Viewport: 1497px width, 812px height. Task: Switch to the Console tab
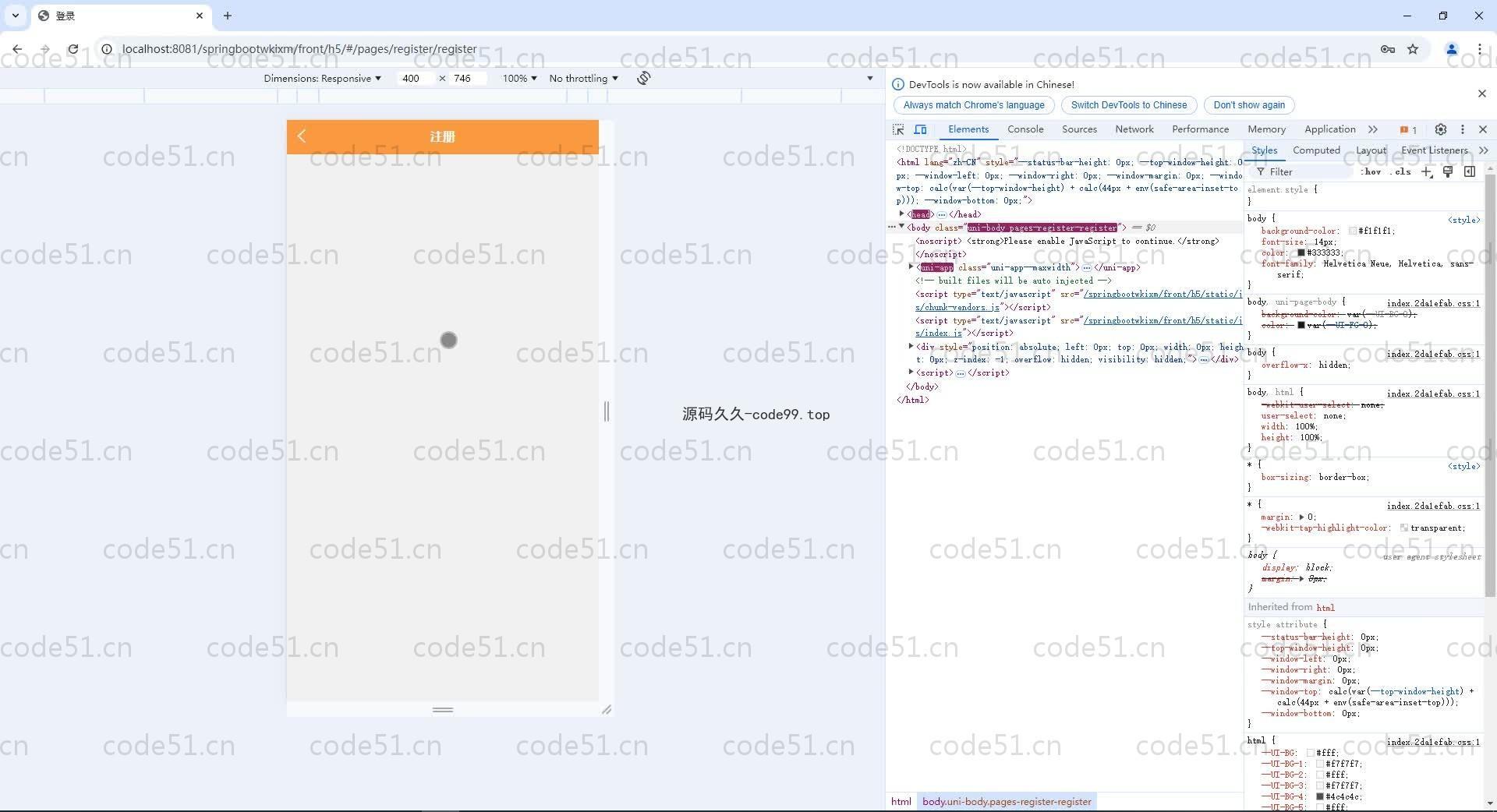[1025, 129]
